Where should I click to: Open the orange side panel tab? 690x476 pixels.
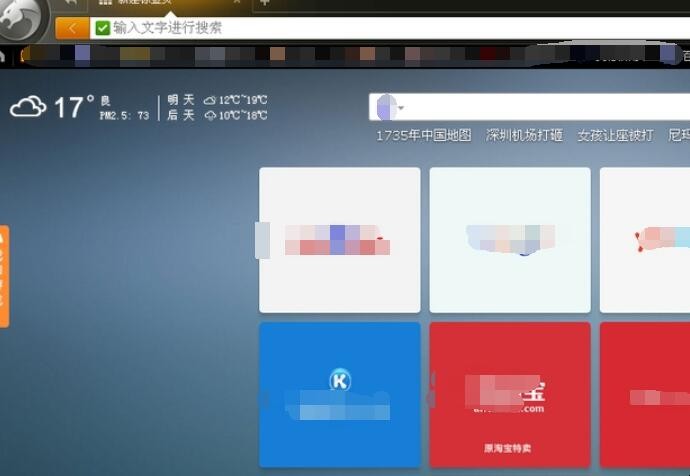[x=4, y=276]
